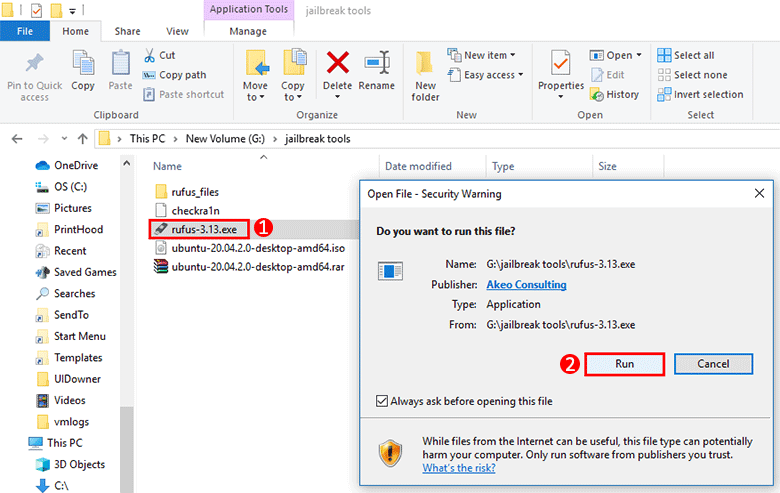Viewport: 780px width, 493px height.
Task: Select ubuntu-20.04.2.0-desktop-amd64.rar file
Action: coord(249,267)
